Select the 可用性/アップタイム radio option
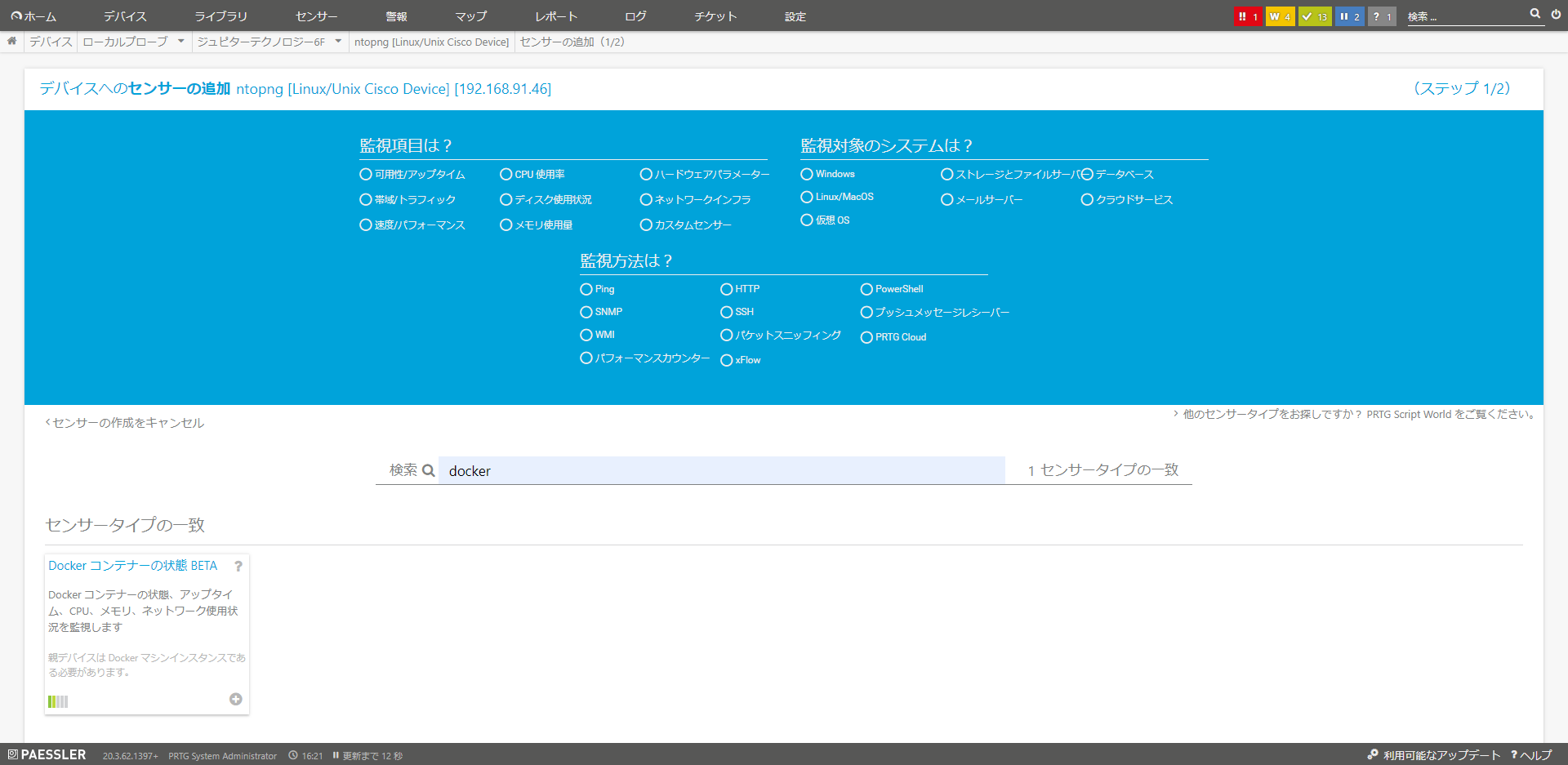The image size is (1568, 765). [x=366, y=174]
